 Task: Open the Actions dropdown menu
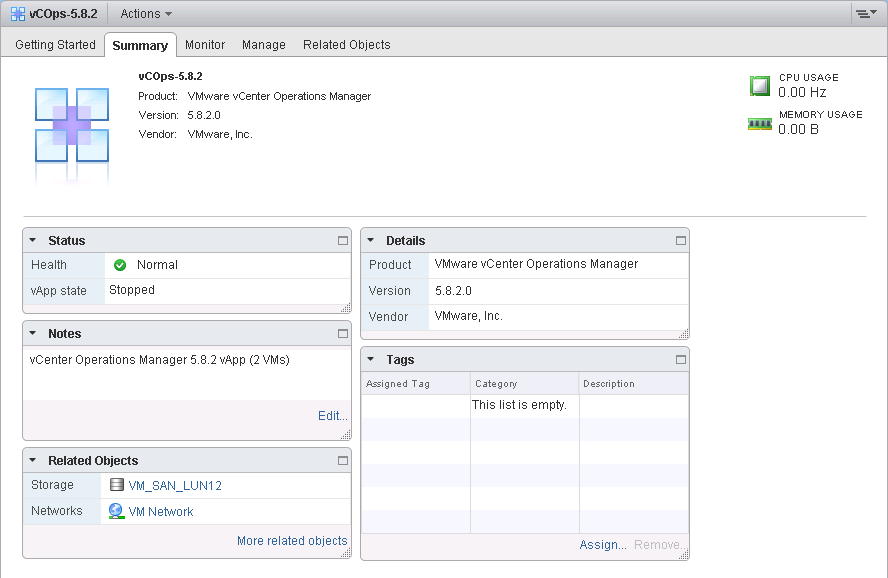pos(146,14)
